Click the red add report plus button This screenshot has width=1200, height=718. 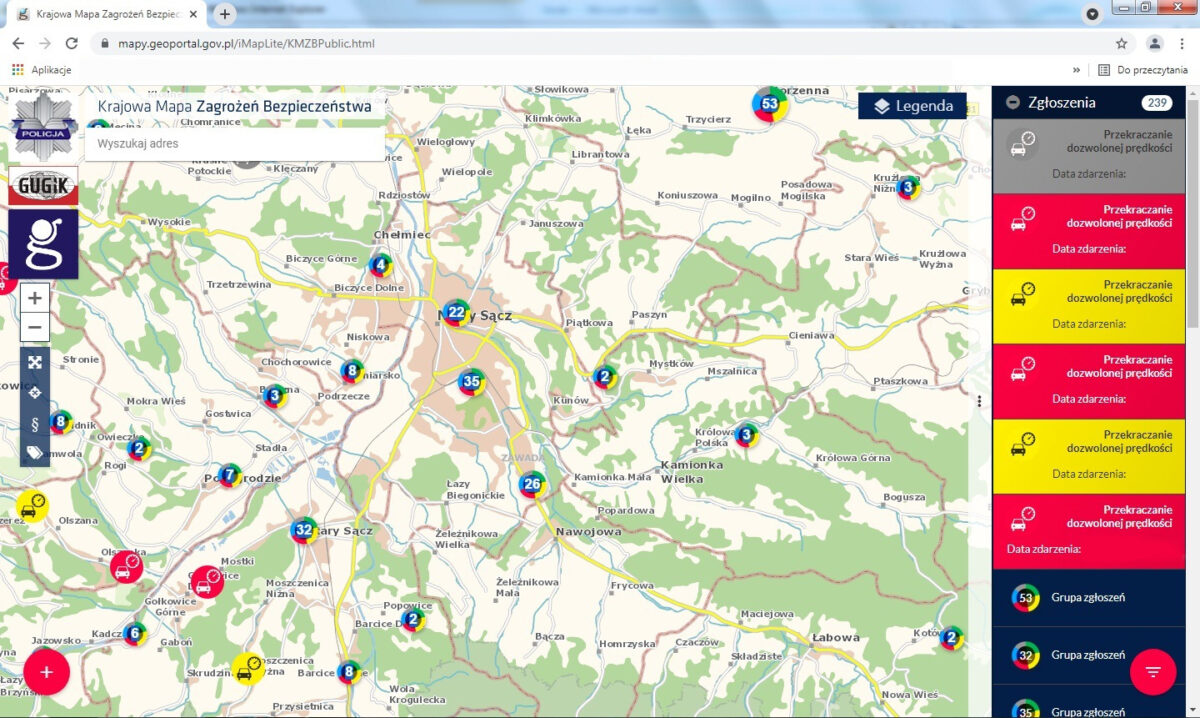[x=46, y=671]
